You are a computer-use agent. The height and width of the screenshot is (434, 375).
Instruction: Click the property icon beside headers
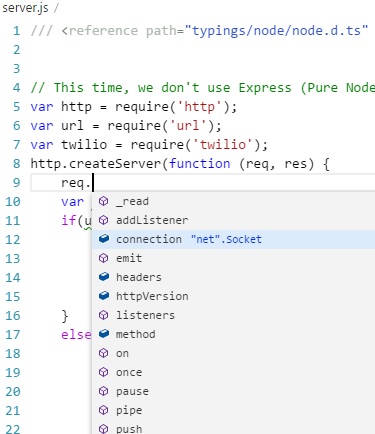[x=104, y=277]
